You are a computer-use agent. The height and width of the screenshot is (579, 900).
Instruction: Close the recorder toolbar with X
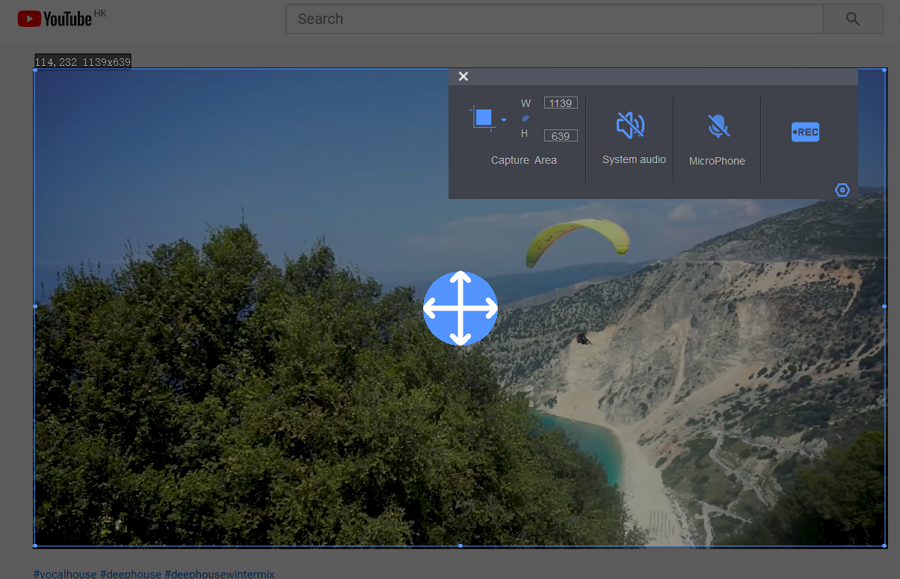pyautogui.click(x=463, y=76)
